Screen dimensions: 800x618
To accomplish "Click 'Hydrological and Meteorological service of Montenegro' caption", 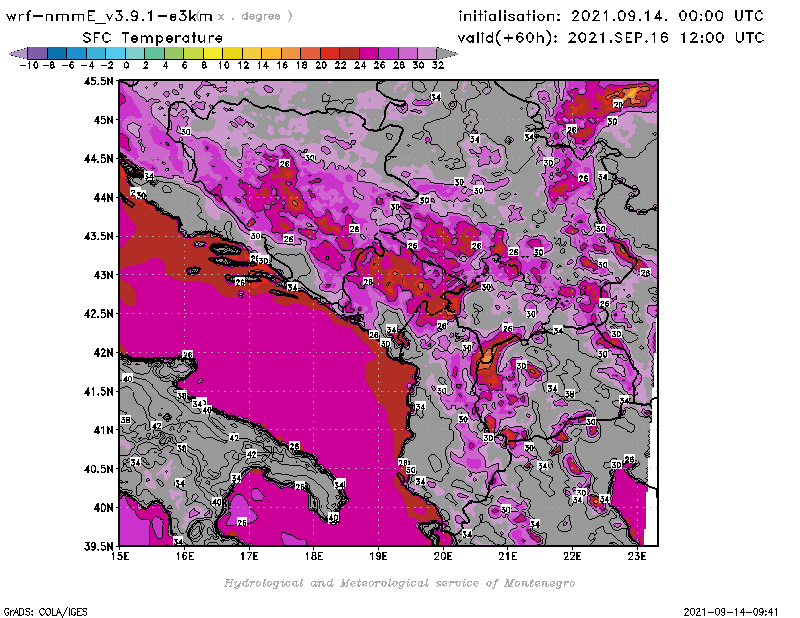I will click(399, 583).
